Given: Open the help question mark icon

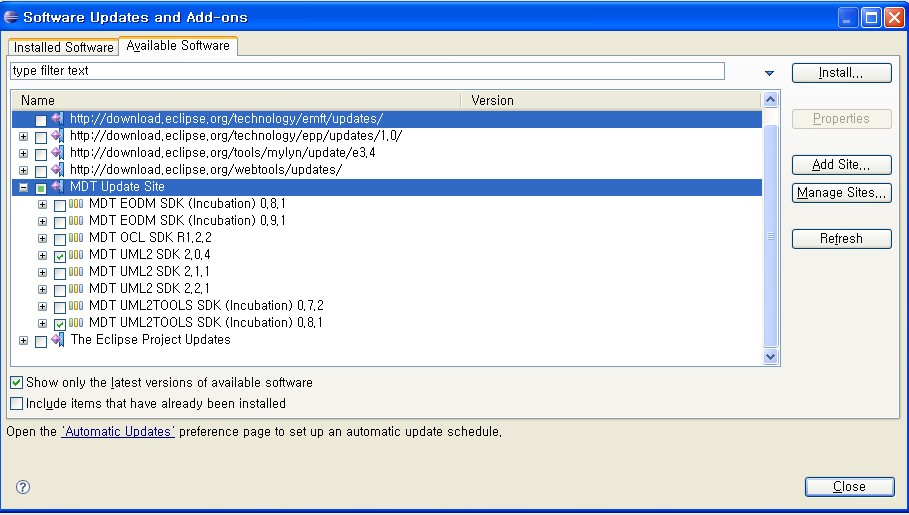Looking at the screenshot, I should pyautogui.click(x=23, y=487).
